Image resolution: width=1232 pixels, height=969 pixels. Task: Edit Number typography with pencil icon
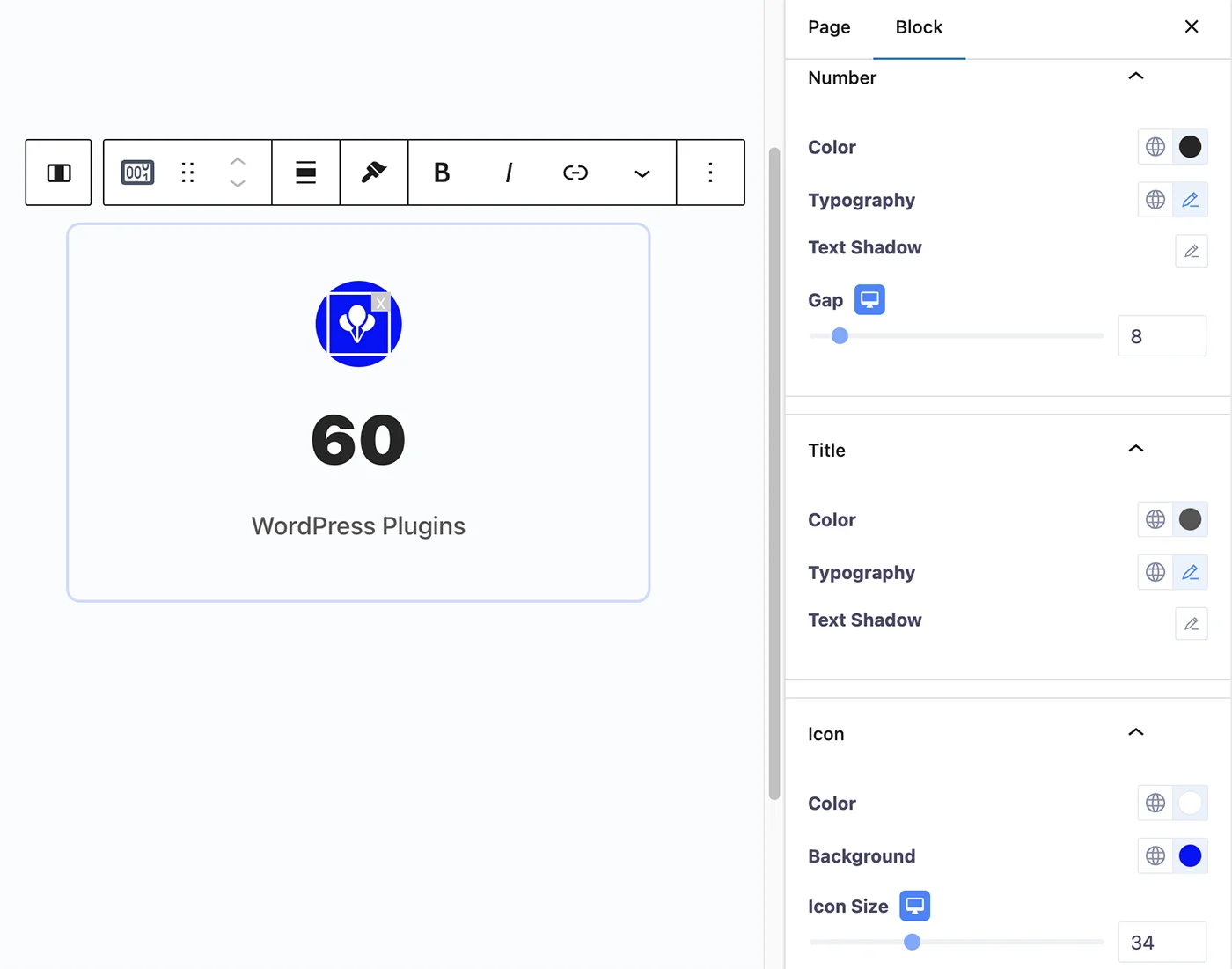pos(1190,200)
